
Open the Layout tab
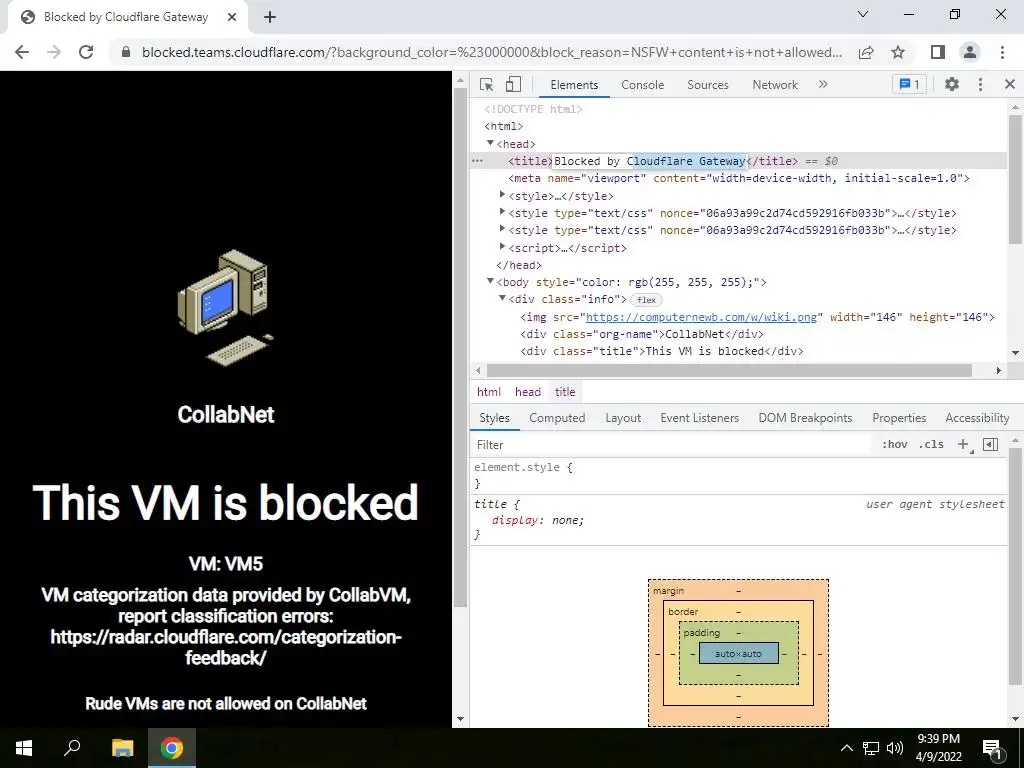pyautogui.click(x=623, y=418)
